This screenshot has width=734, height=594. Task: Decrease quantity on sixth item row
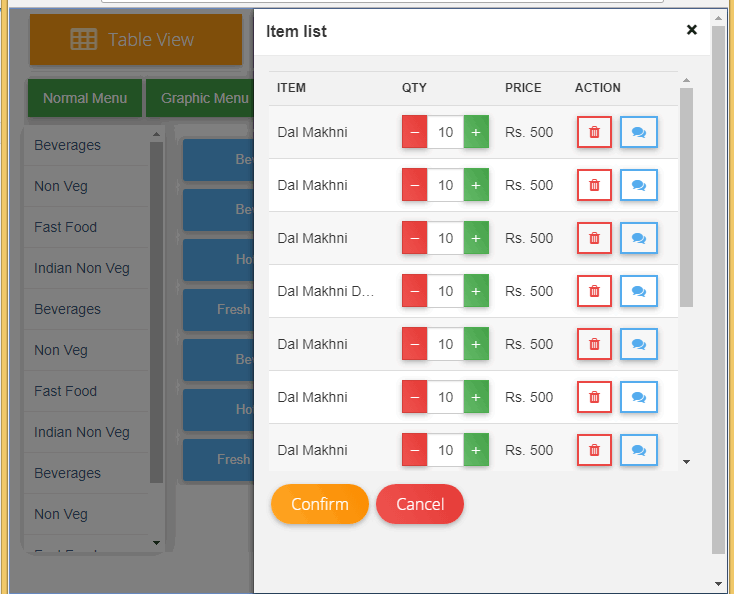click(x=414, y=397)
